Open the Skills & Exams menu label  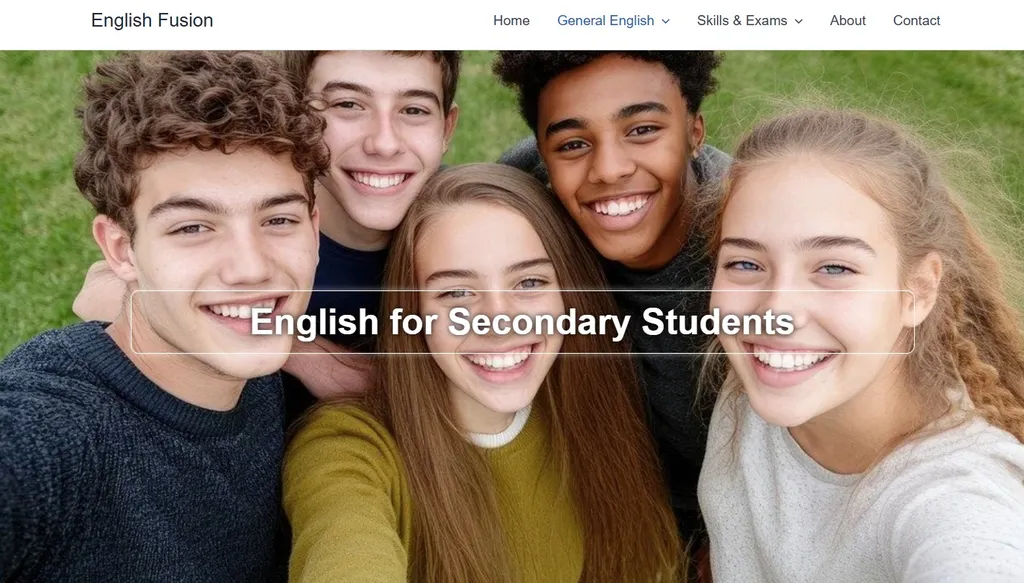tap(742, 20)
